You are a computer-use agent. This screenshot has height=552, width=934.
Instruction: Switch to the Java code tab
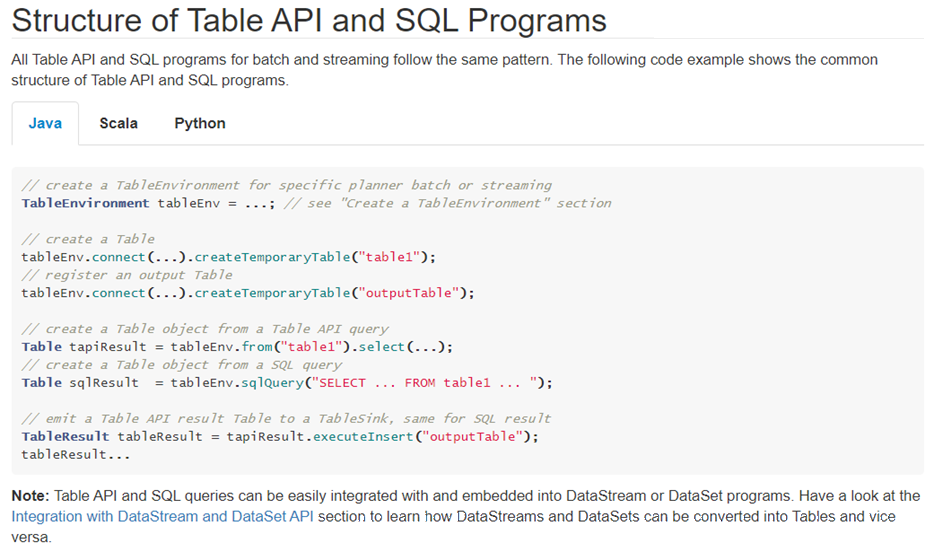[x=45, y=123]
